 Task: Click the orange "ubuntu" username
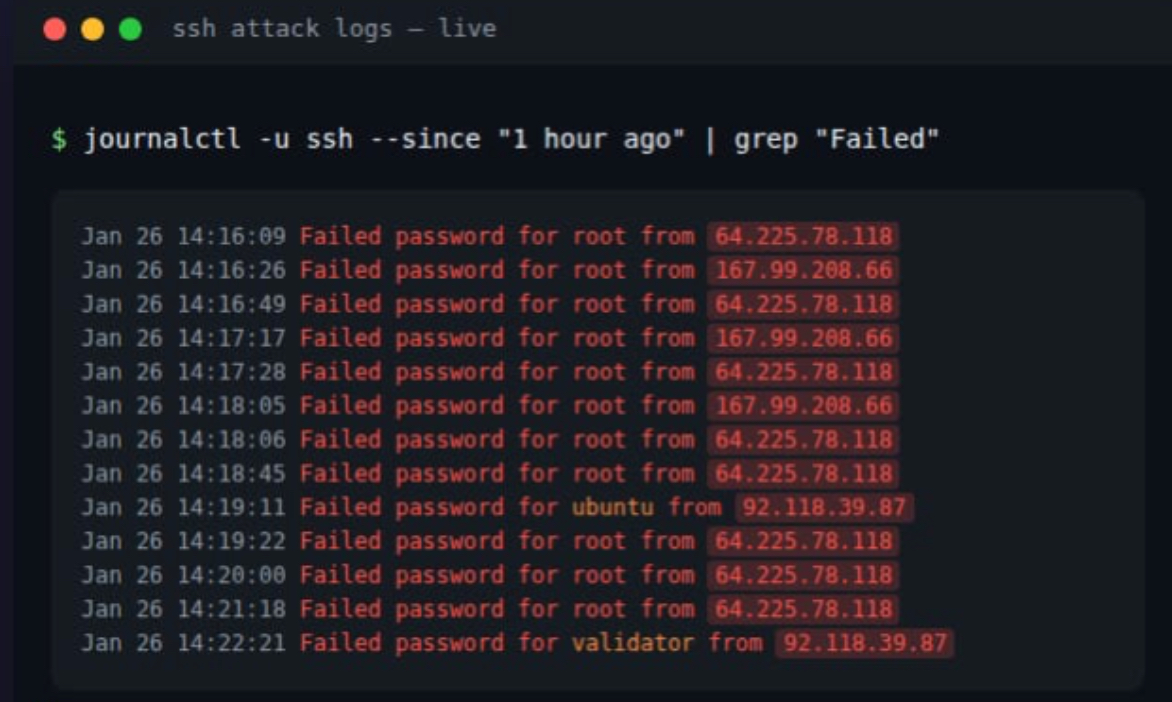pos(612,507)
